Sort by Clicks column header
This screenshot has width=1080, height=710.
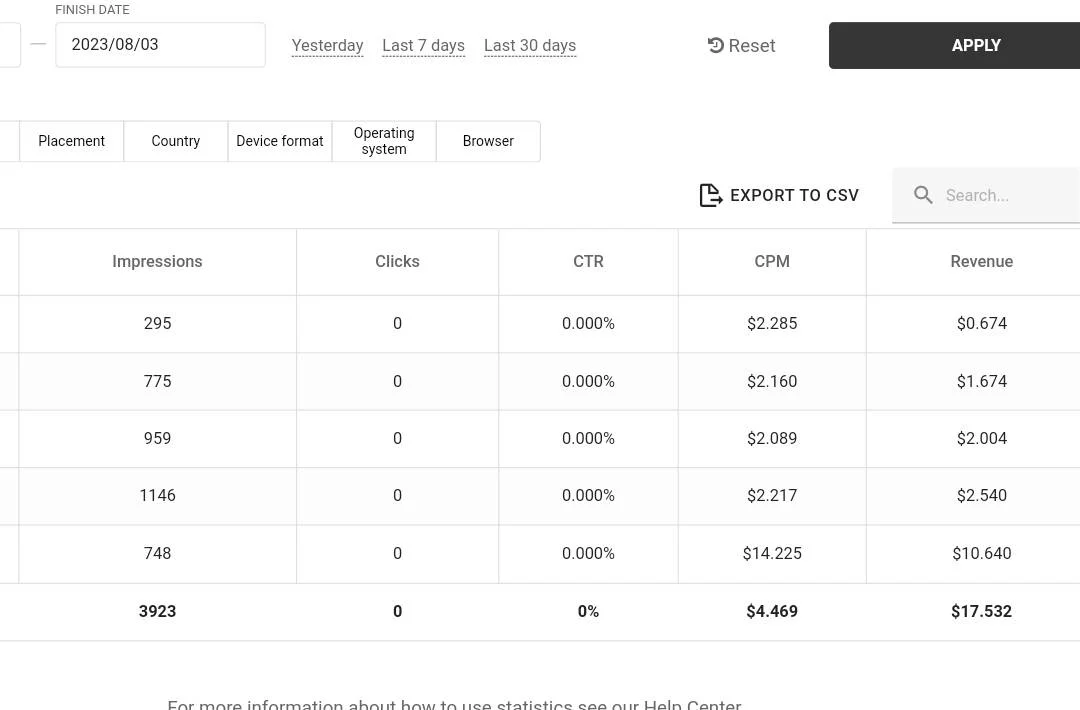pos(397,262)
